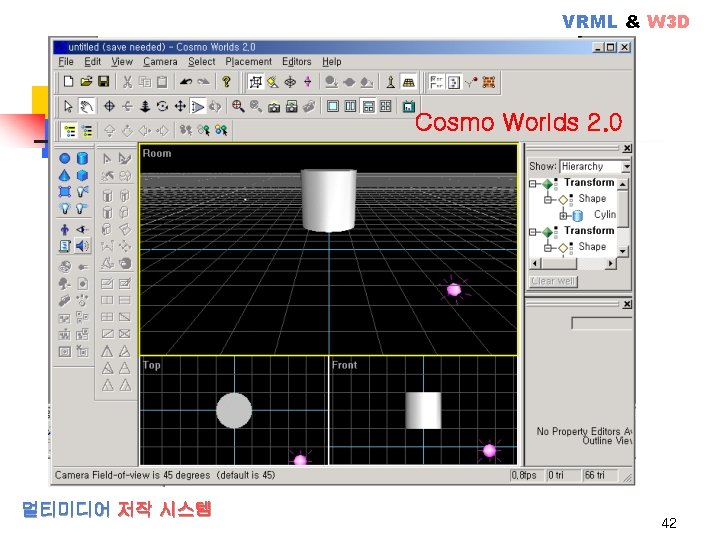Click the chess pawn icon in toolbar
The height and width of the screenshot is (540, 720).
click(390, 82)
